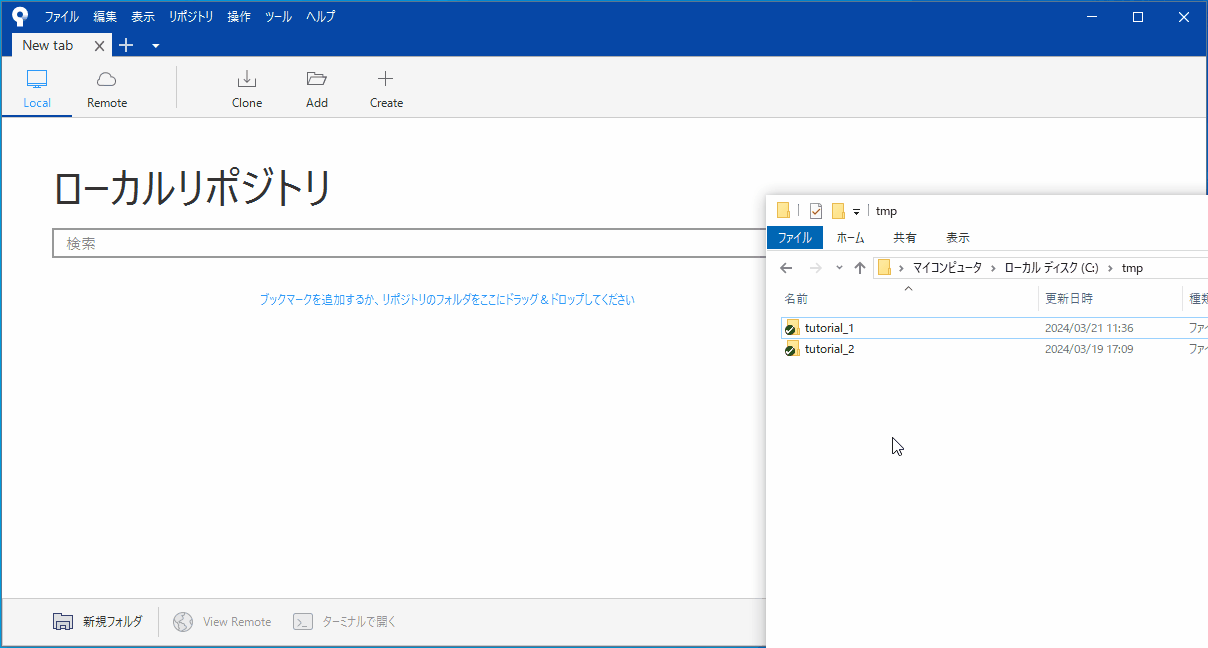Expand the chevron before マイコンピュータ
The height and width of the screenshot is (648, 1208).
[x=901, y=268]
